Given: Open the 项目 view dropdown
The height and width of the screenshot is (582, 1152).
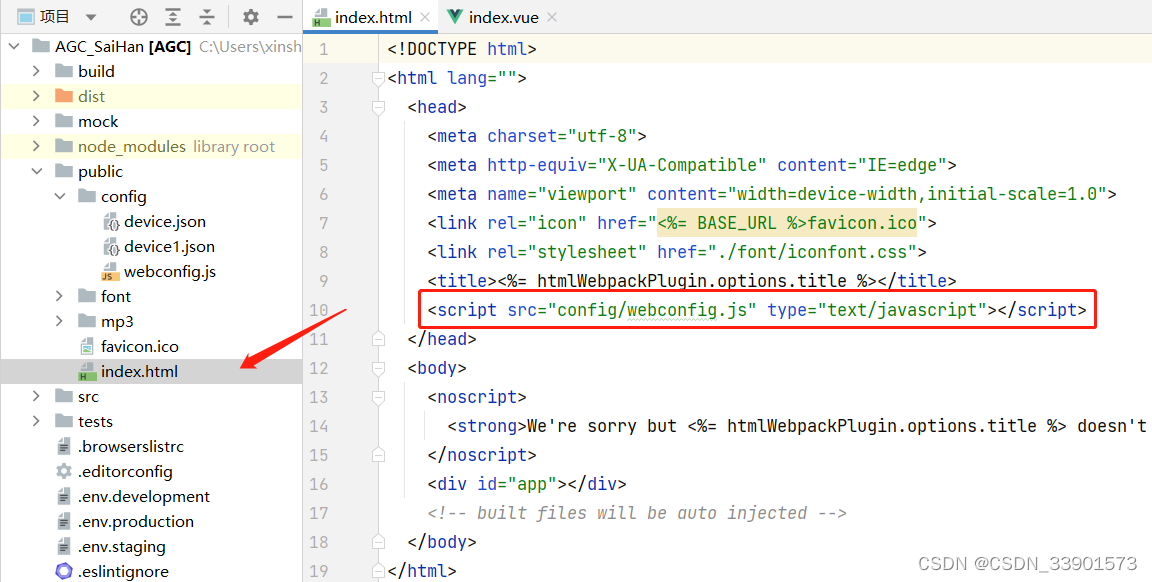Looking at the screenshot, I should tap(90, 17).
